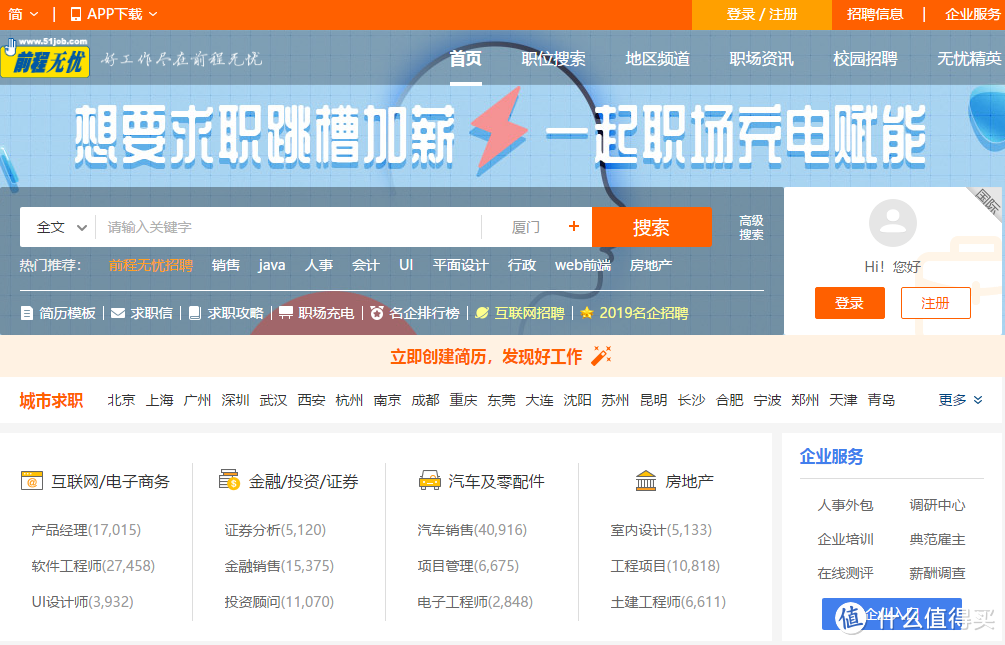Click hot keyword web前端
This screenshot has width=1005, height=645.
[583, 265]
